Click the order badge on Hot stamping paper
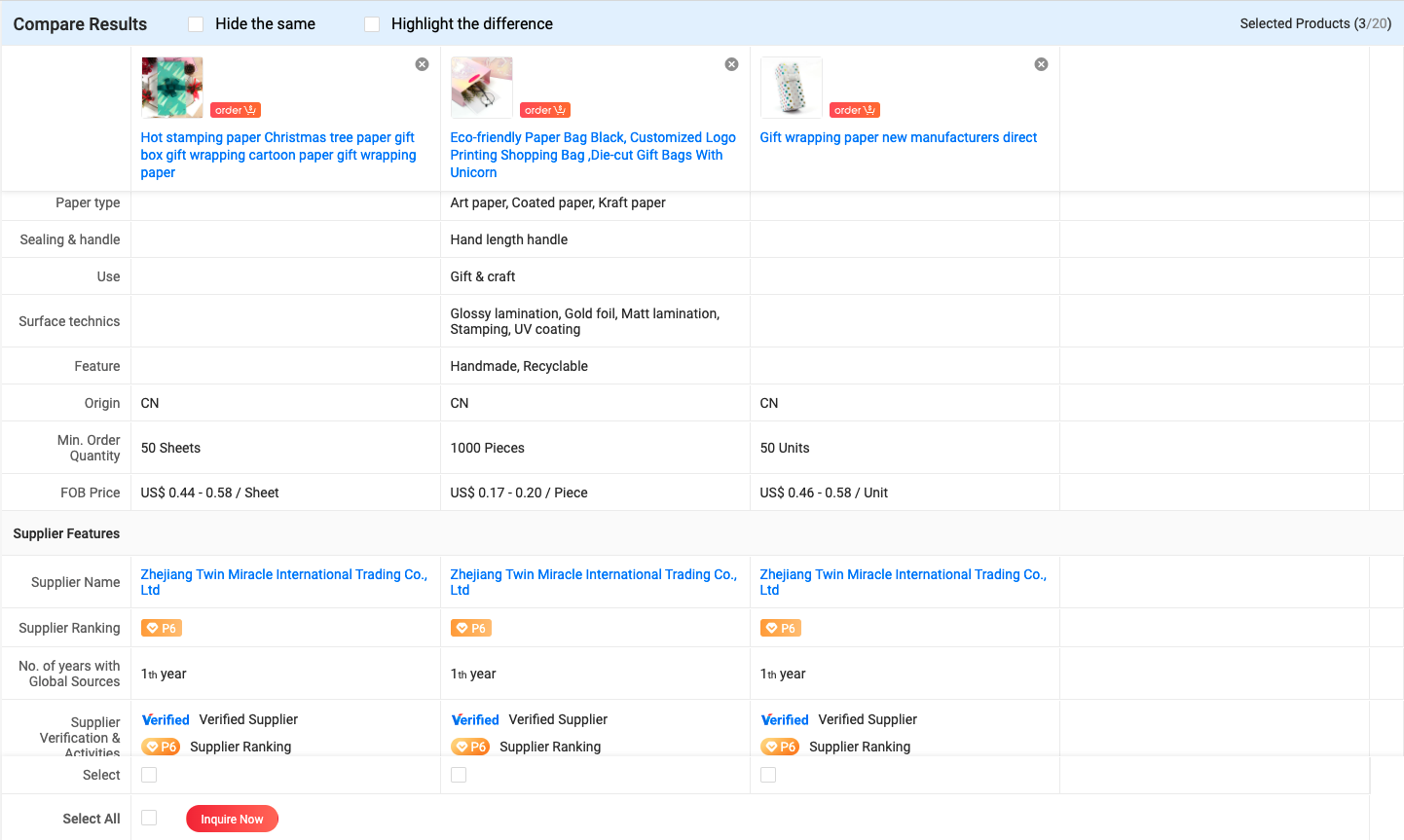Image resolution: width=1404 pixels, height=840 pixels. 236,110
